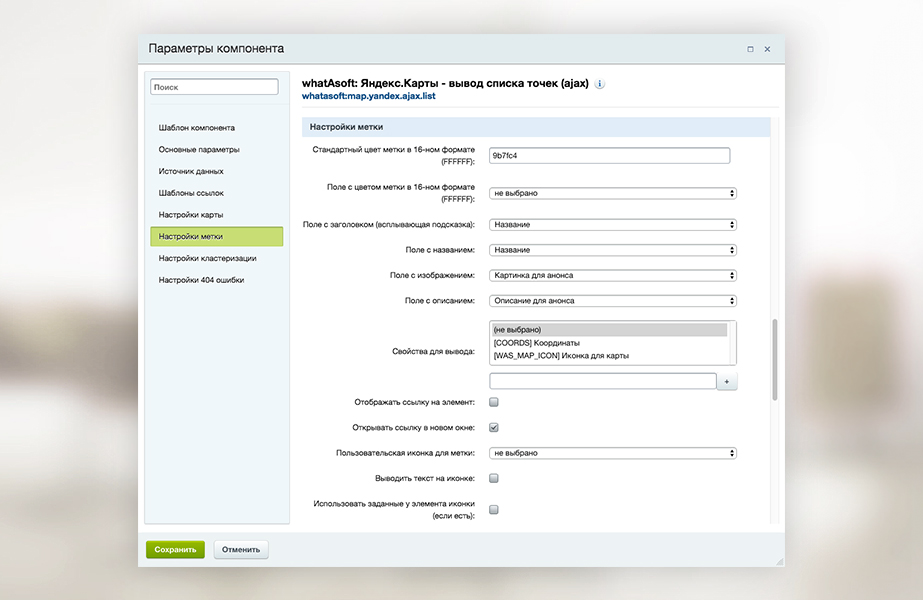Enable "Отображать ссылку на элемент" checkbox
Viewport: 923px width, 600px height.
pos(494,402)
